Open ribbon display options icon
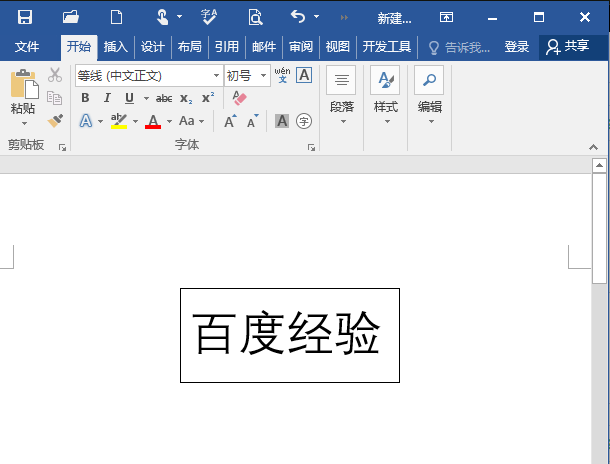 click(x=446, y=17)
